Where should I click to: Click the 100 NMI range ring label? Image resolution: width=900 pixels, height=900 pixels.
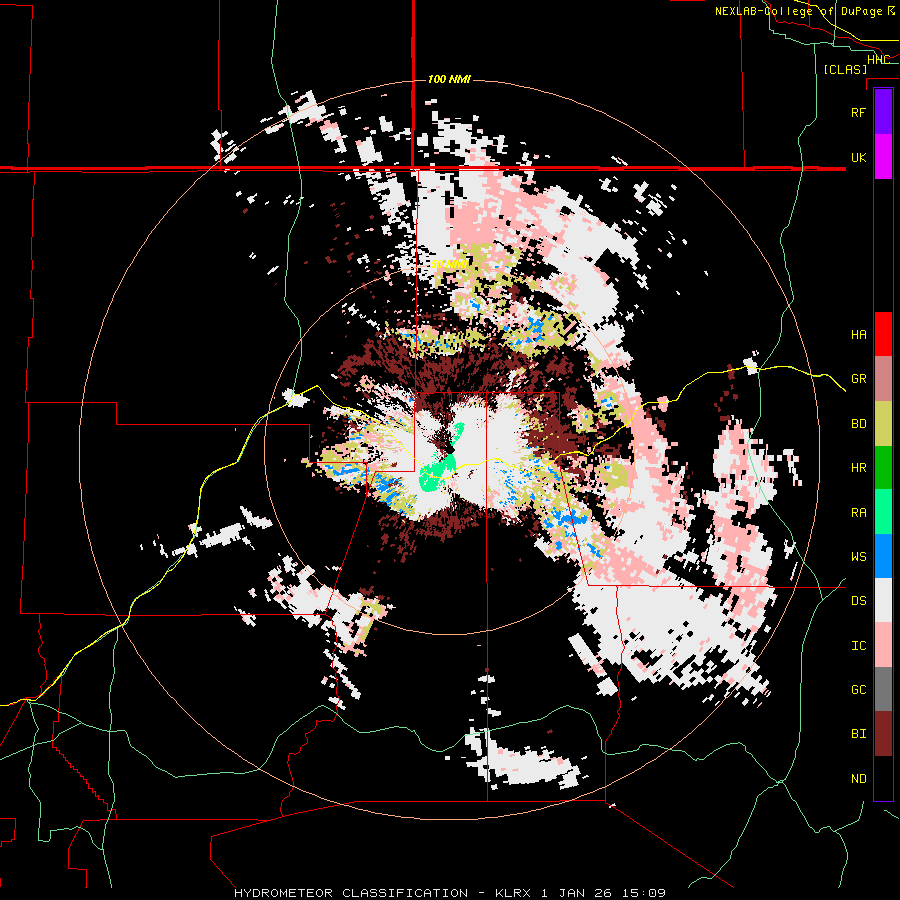(x=449, y=79)
